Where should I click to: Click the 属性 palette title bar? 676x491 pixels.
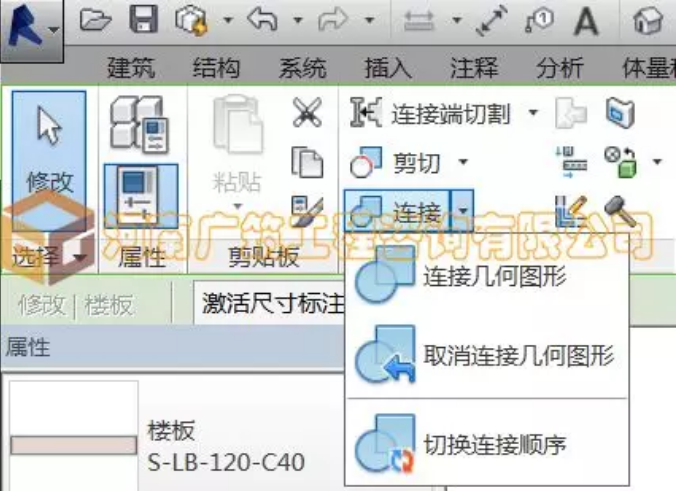172,347
